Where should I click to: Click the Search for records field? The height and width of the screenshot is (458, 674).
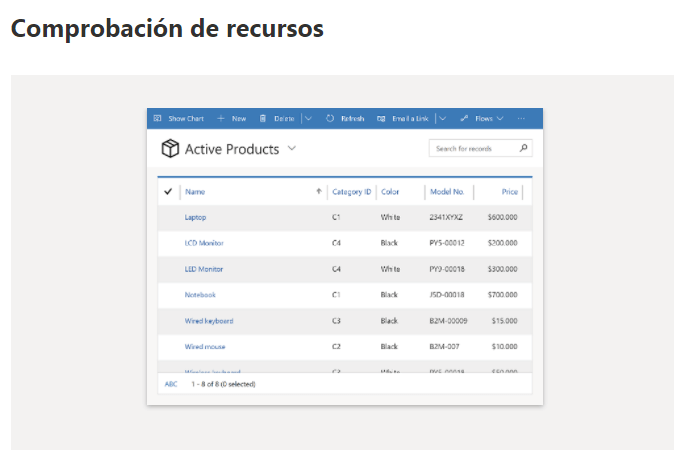click(472, 148)
